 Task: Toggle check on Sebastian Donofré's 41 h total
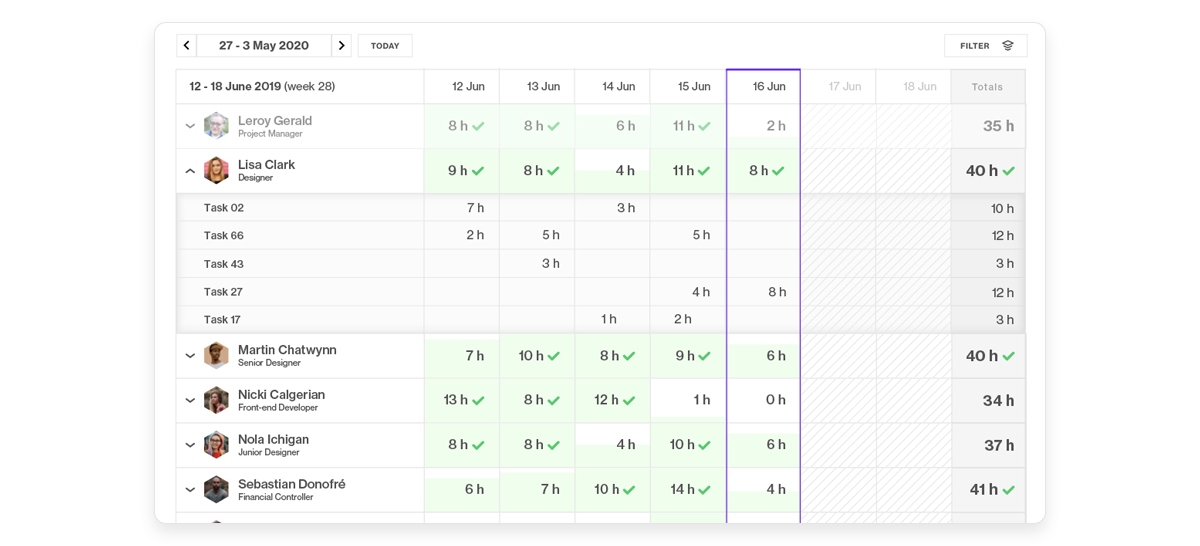[x=1008, y=490]
